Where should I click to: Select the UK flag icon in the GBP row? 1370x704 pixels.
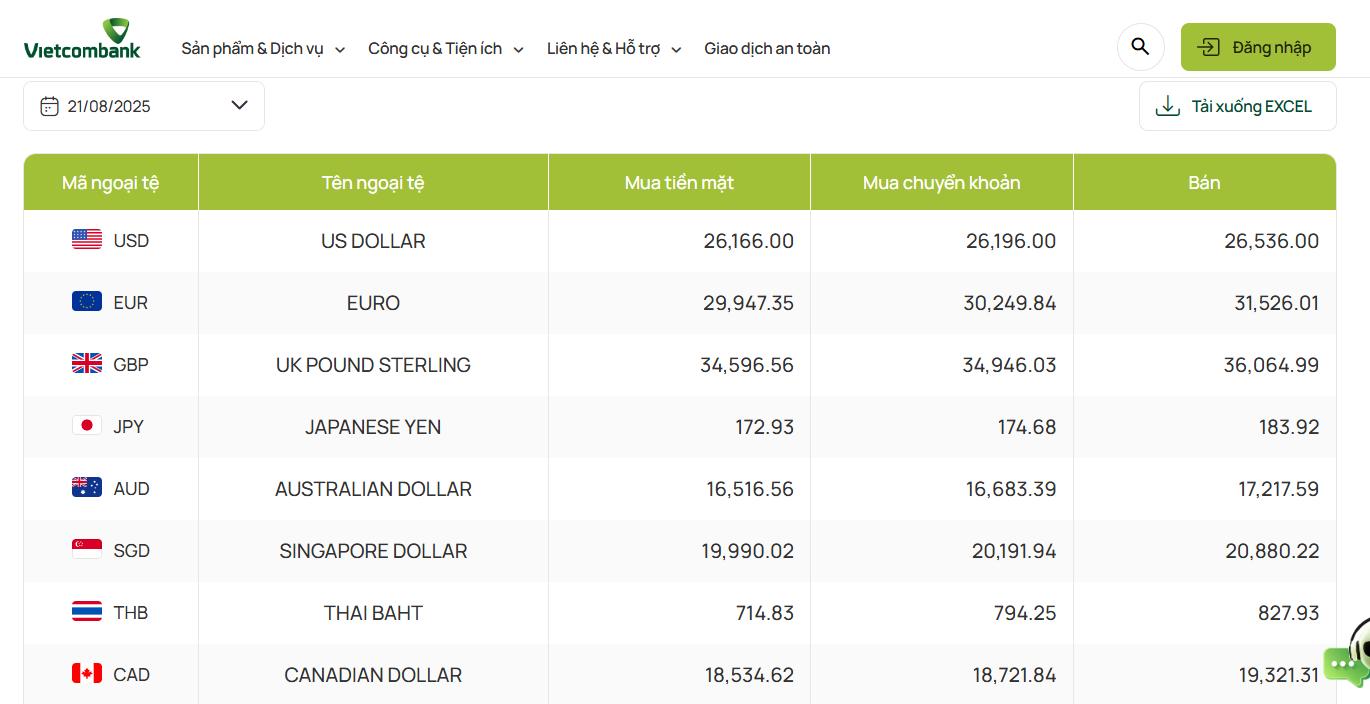(x=86, y=364)
